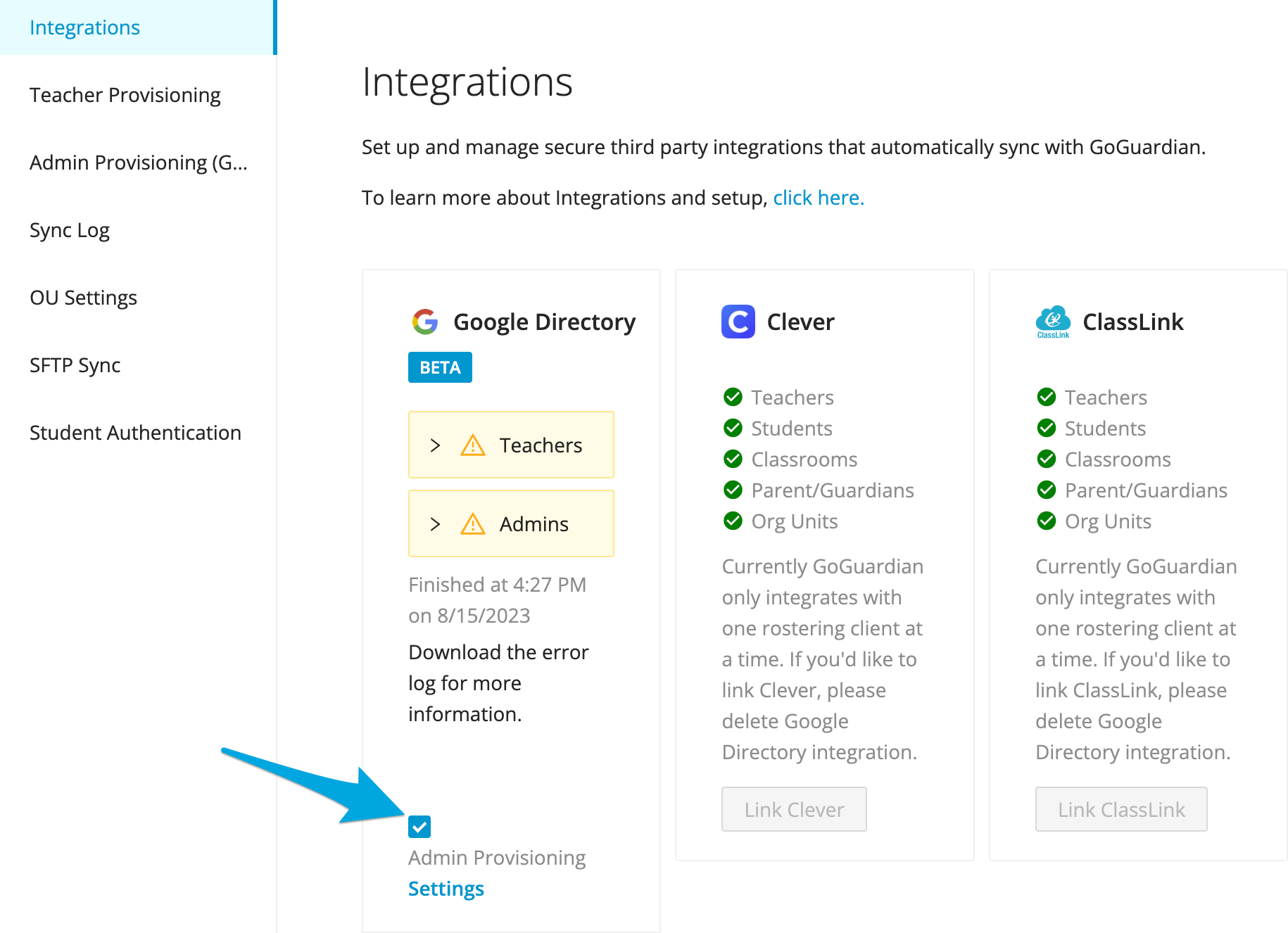The width and height of the screenshot is (1288, 933).
Task: Click the green checkmark beside ClassLink Org Units
Action: 1046,521
